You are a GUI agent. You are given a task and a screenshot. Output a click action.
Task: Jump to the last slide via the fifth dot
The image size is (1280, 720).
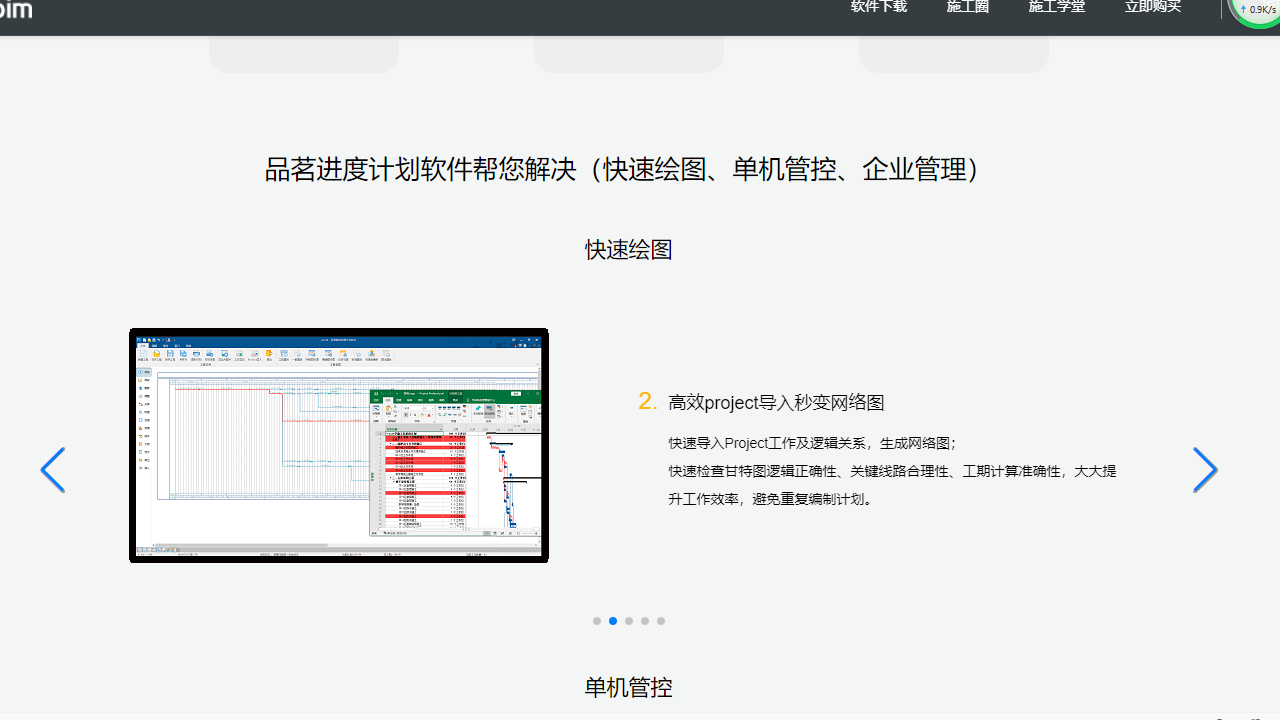661,621
